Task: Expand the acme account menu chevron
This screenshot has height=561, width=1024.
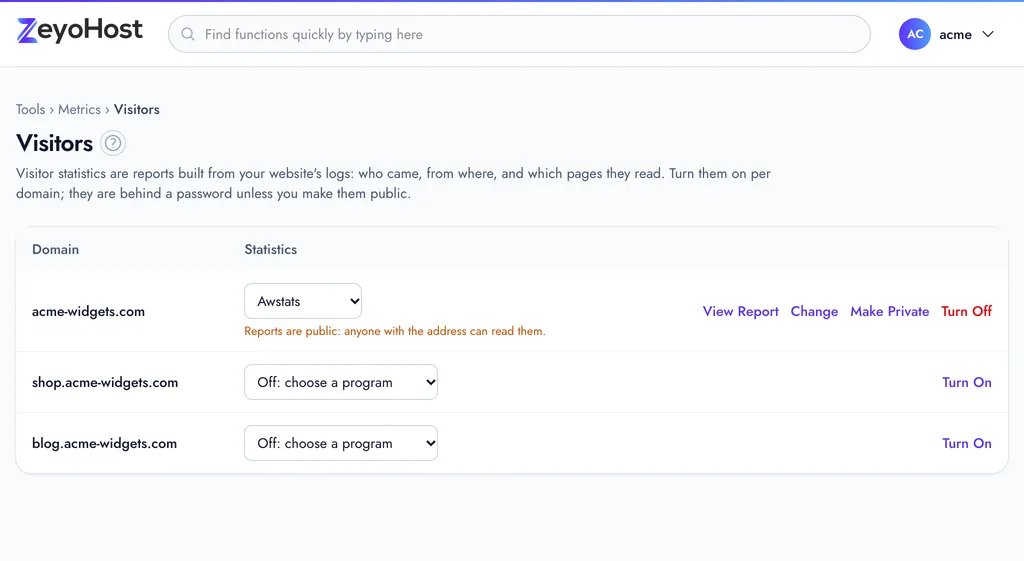Action: click(988, 34)
